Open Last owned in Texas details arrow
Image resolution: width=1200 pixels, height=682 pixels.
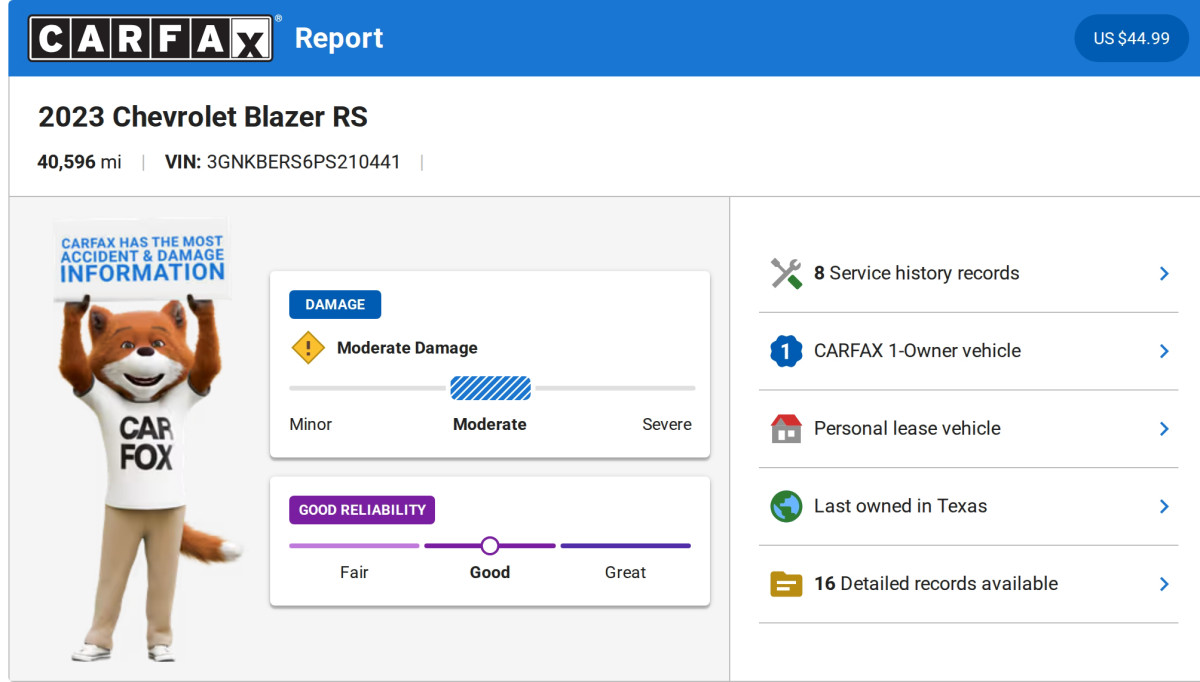1164,506
